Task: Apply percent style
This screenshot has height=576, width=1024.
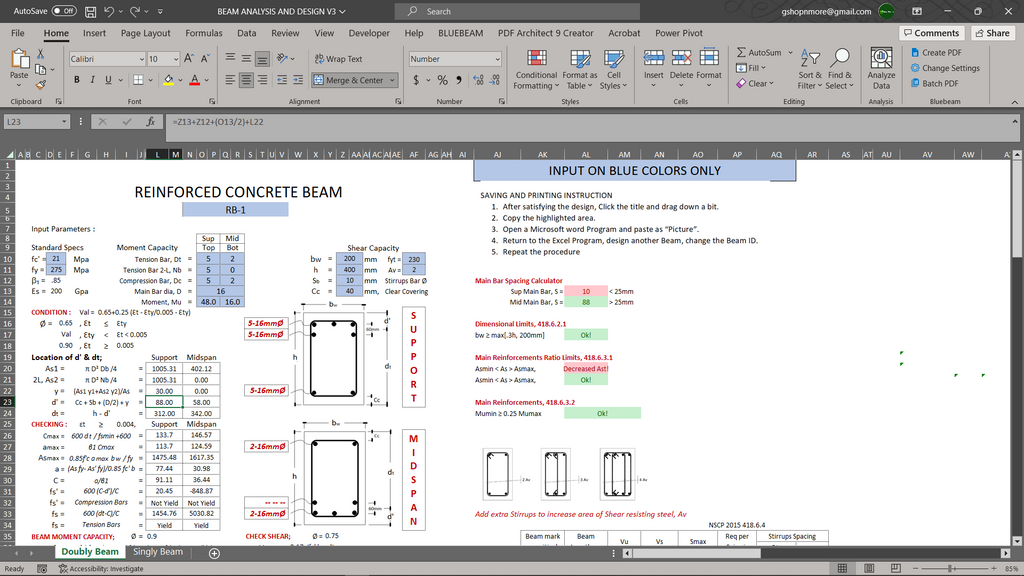Action: tap(442, 80)
